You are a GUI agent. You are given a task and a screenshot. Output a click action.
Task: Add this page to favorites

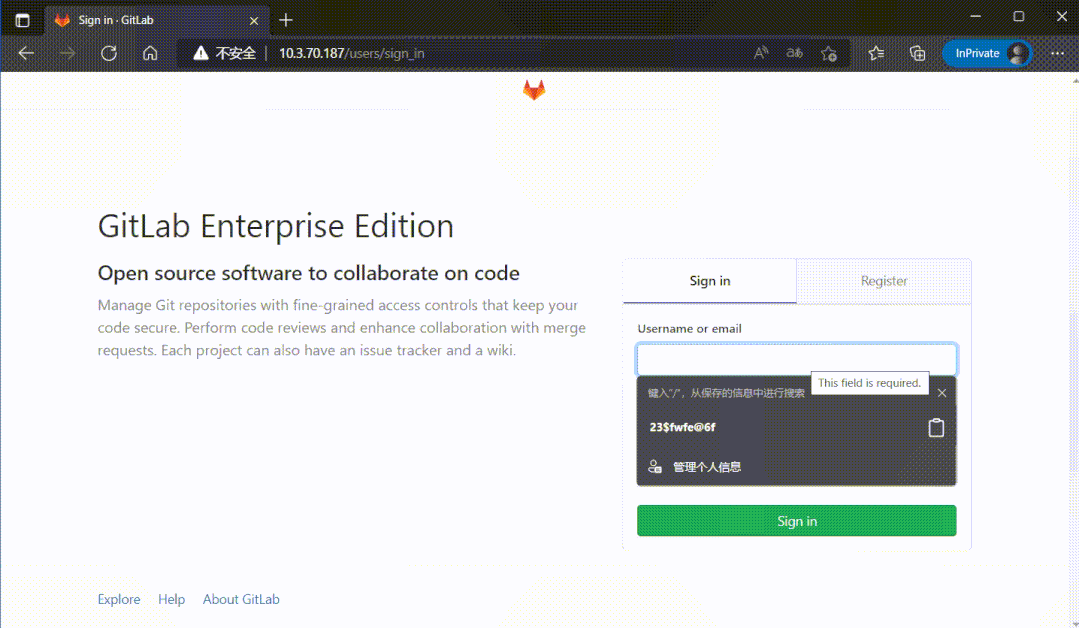click(829, 53)
